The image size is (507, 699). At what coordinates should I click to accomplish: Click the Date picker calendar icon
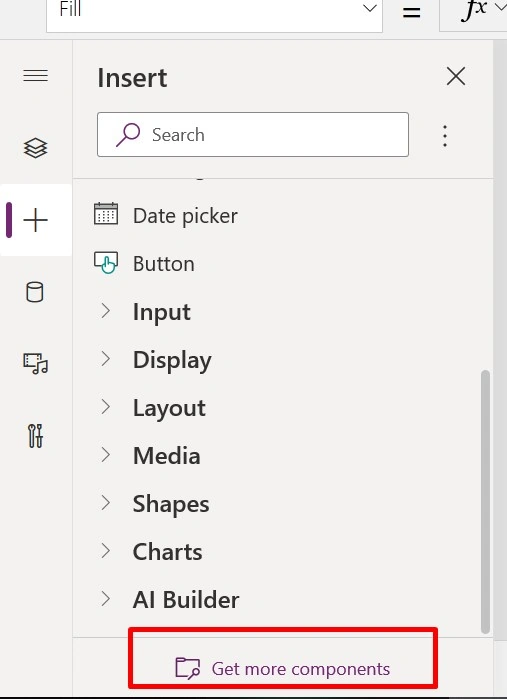click(106, 214)
